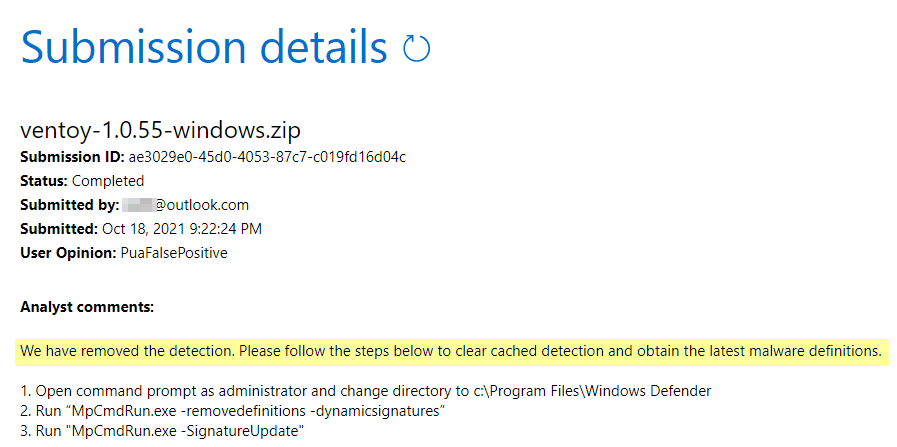
Task: Click the highlighted 'removed the detection' sentence
Action: coord(450,351)
